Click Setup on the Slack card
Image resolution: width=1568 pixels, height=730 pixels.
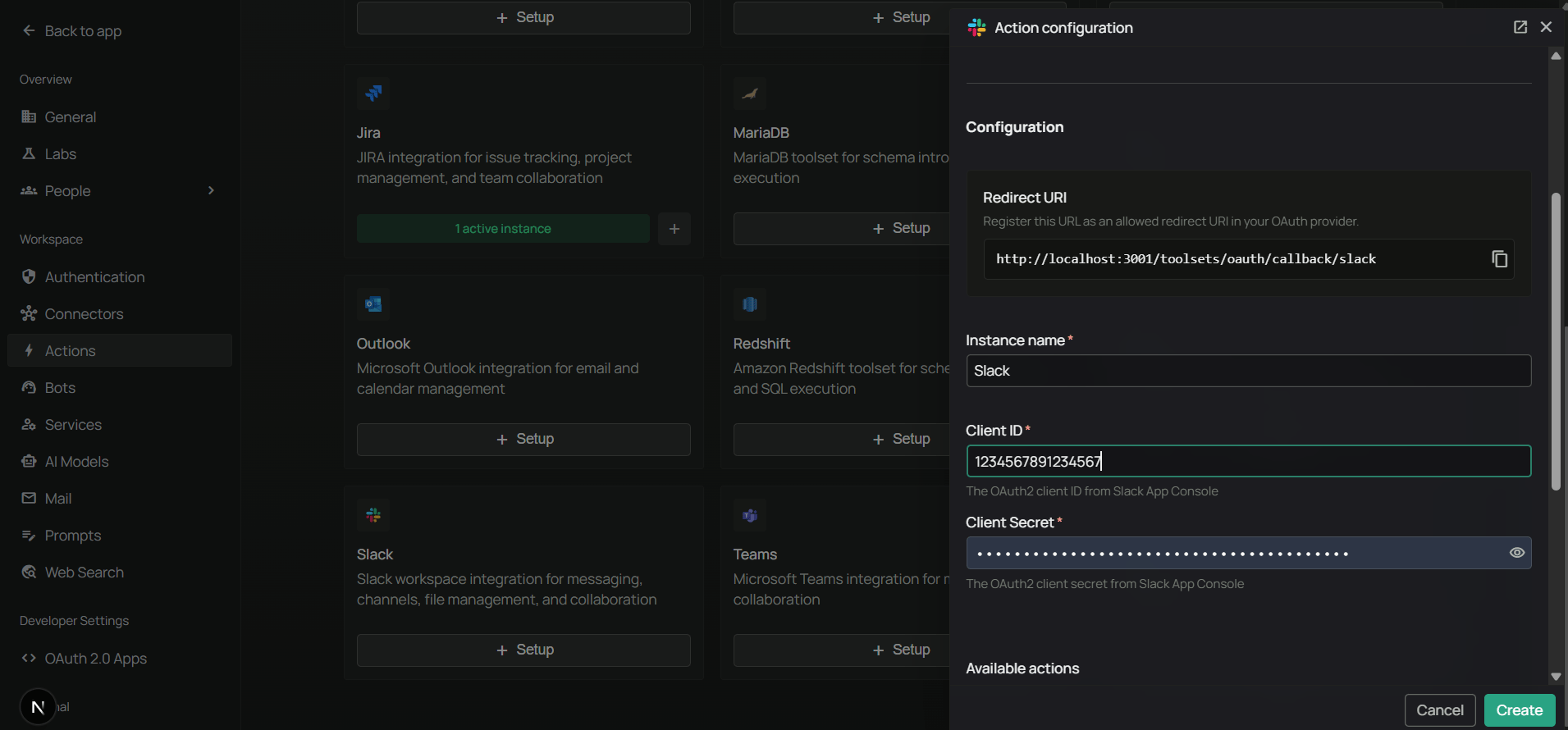(523, 650)
